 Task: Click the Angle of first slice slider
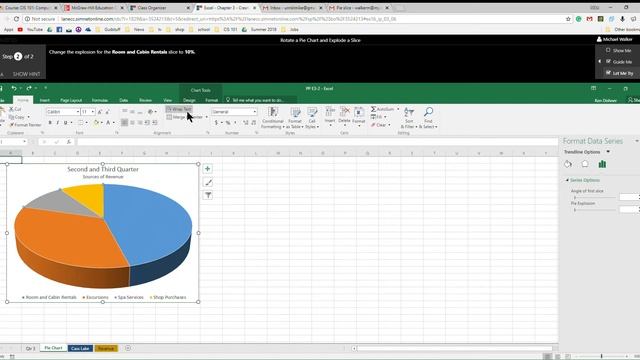click(594, 198)
